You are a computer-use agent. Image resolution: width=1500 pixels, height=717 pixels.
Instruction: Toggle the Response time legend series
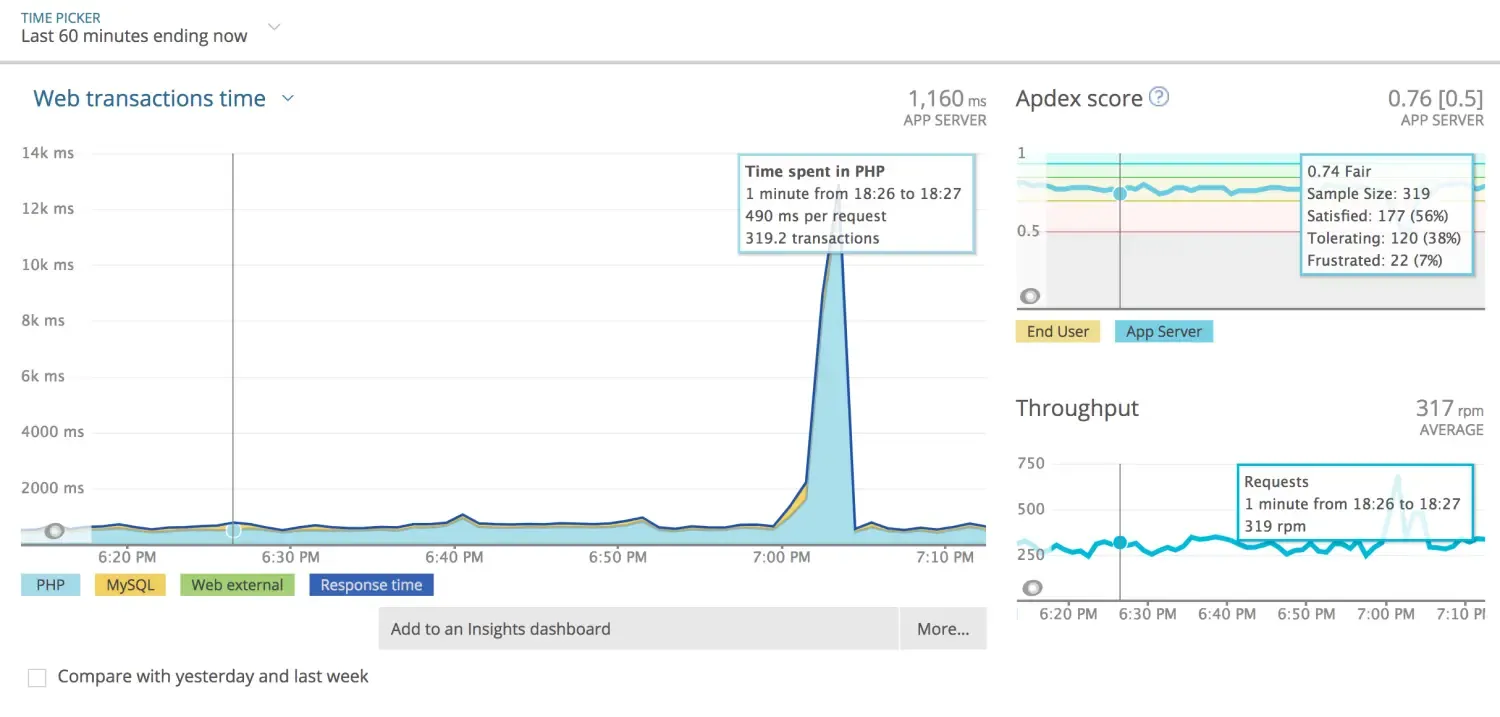pyautogui.click(x=371, y=585)
